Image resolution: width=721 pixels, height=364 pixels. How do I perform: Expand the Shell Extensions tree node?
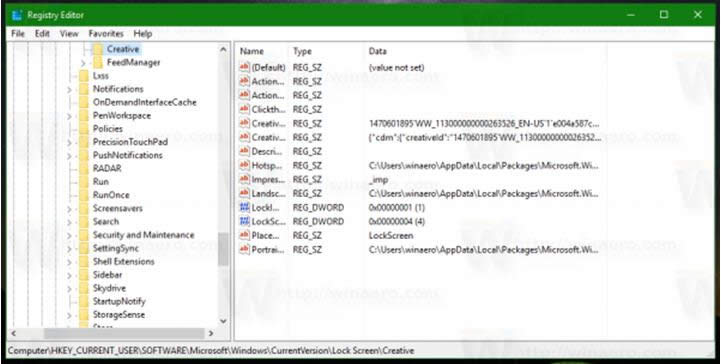pyautogui.click(x=69, y=262)
